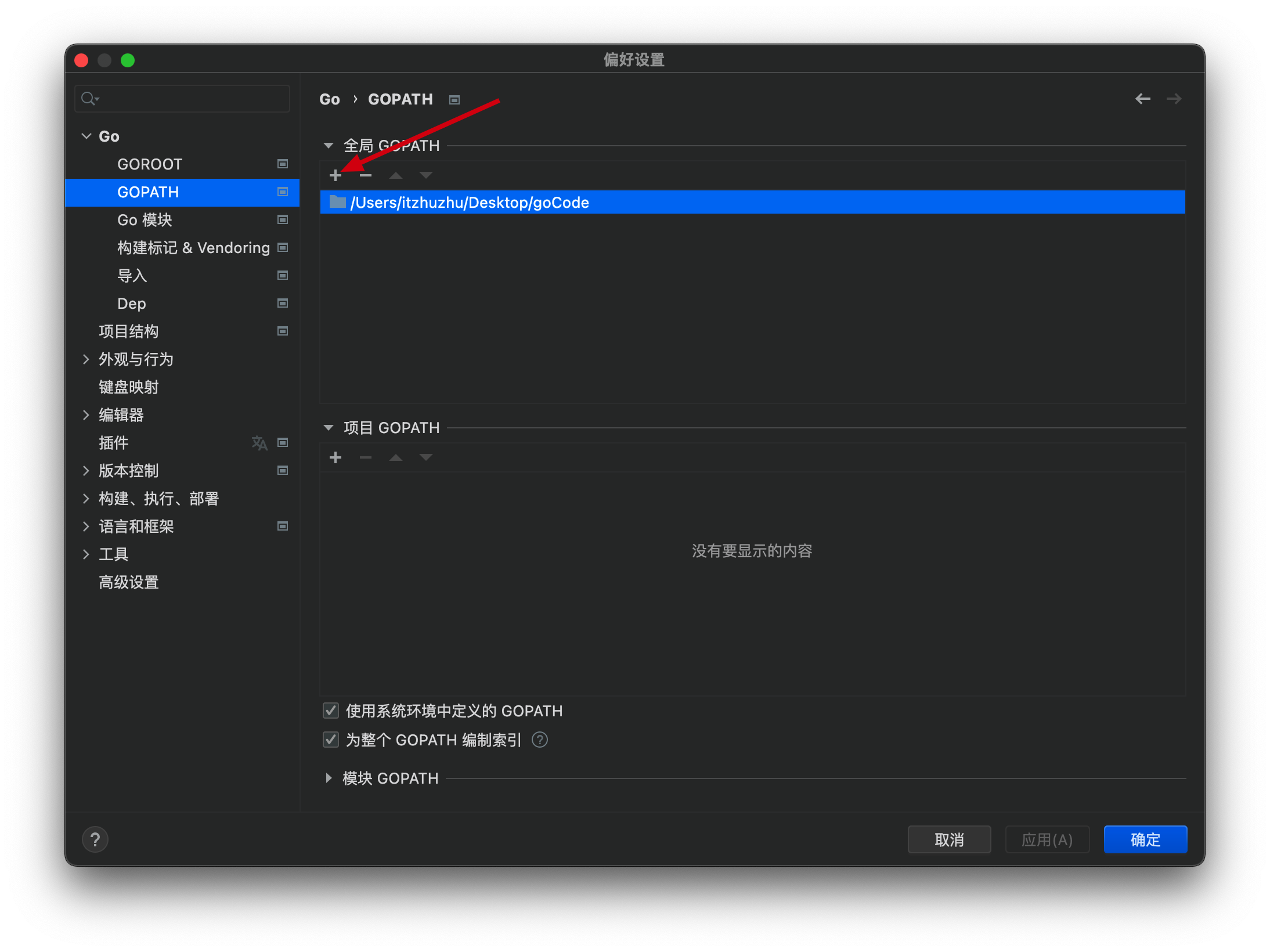
Task: Expand the 项目 GOPATH section
Action: coord(332,428)
